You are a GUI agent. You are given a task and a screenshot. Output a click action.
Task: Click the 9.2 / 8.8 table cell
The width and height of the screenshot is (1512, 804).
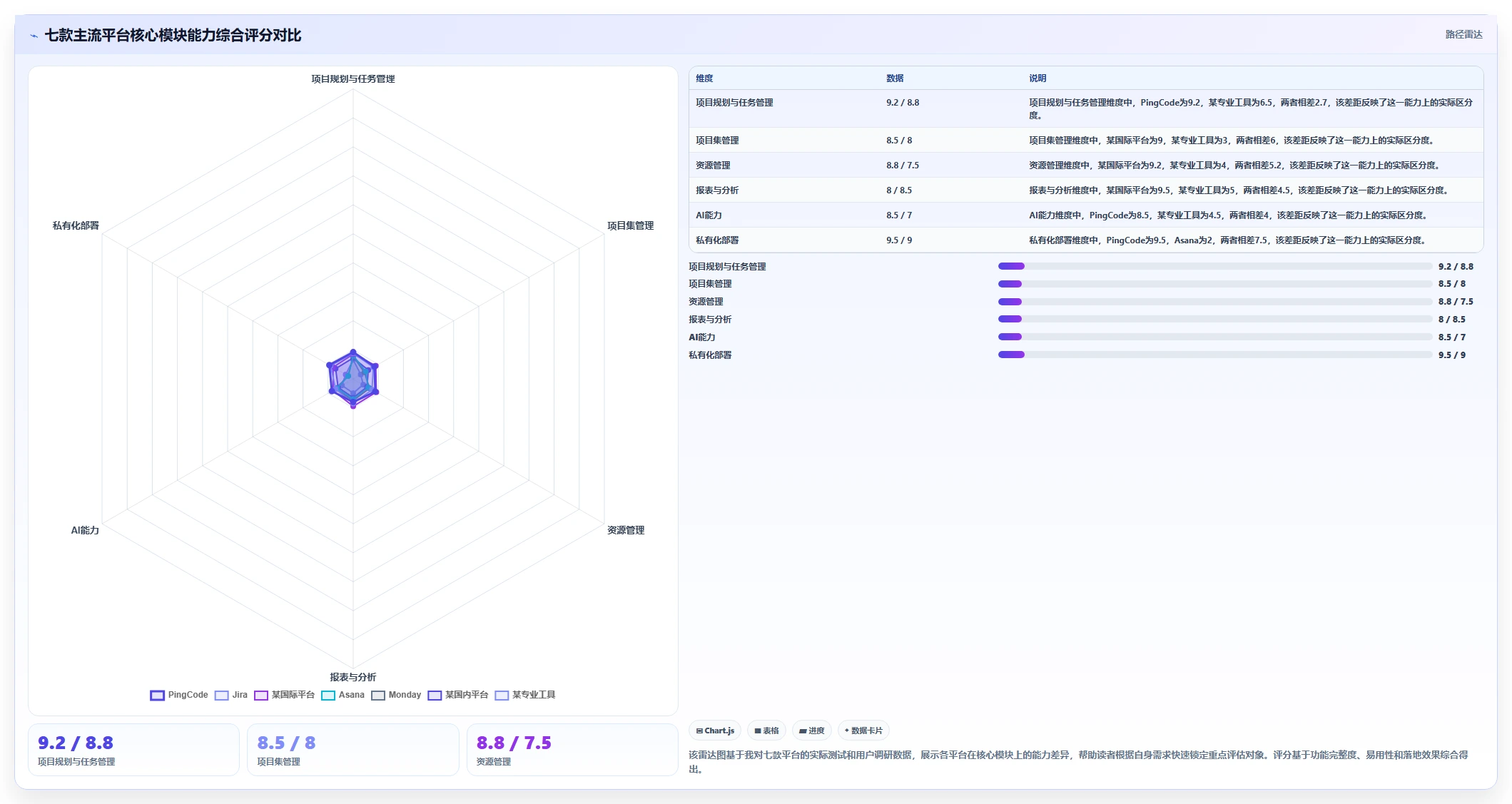coord(903,103)
